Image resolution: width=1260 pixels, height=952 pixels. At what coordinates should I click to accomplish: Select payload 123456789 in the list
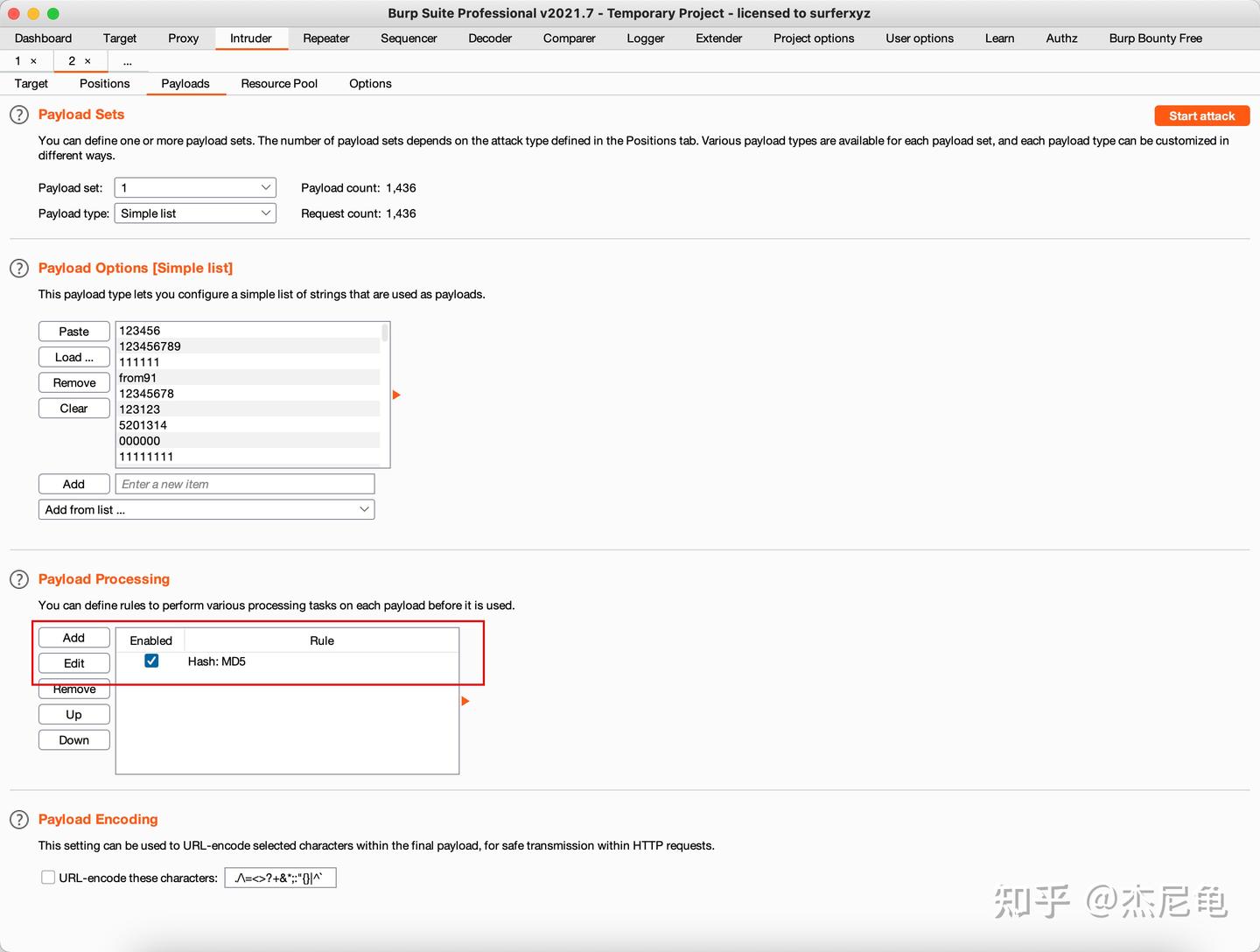[248, 346]
